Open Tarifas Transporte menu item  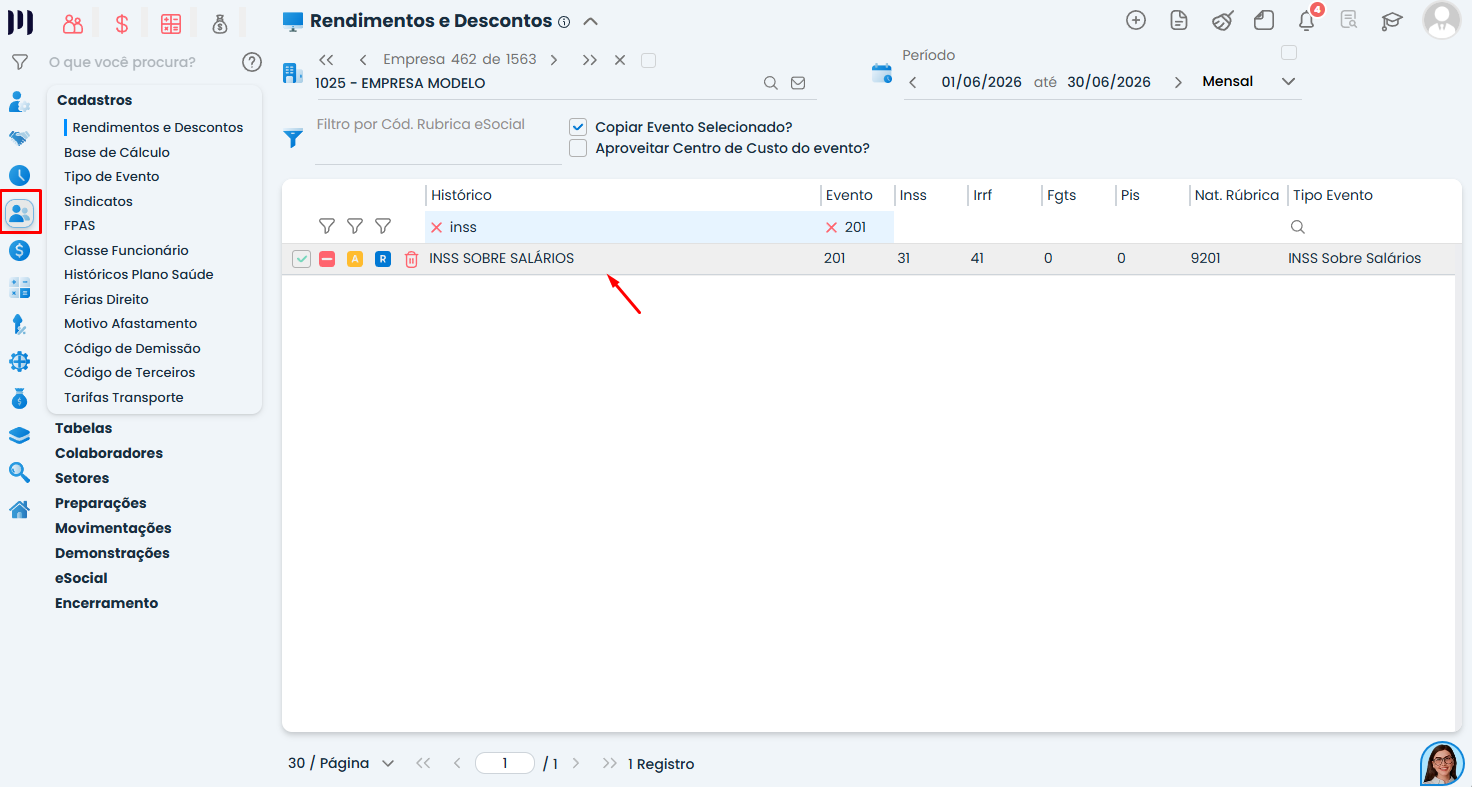[124, 397]
